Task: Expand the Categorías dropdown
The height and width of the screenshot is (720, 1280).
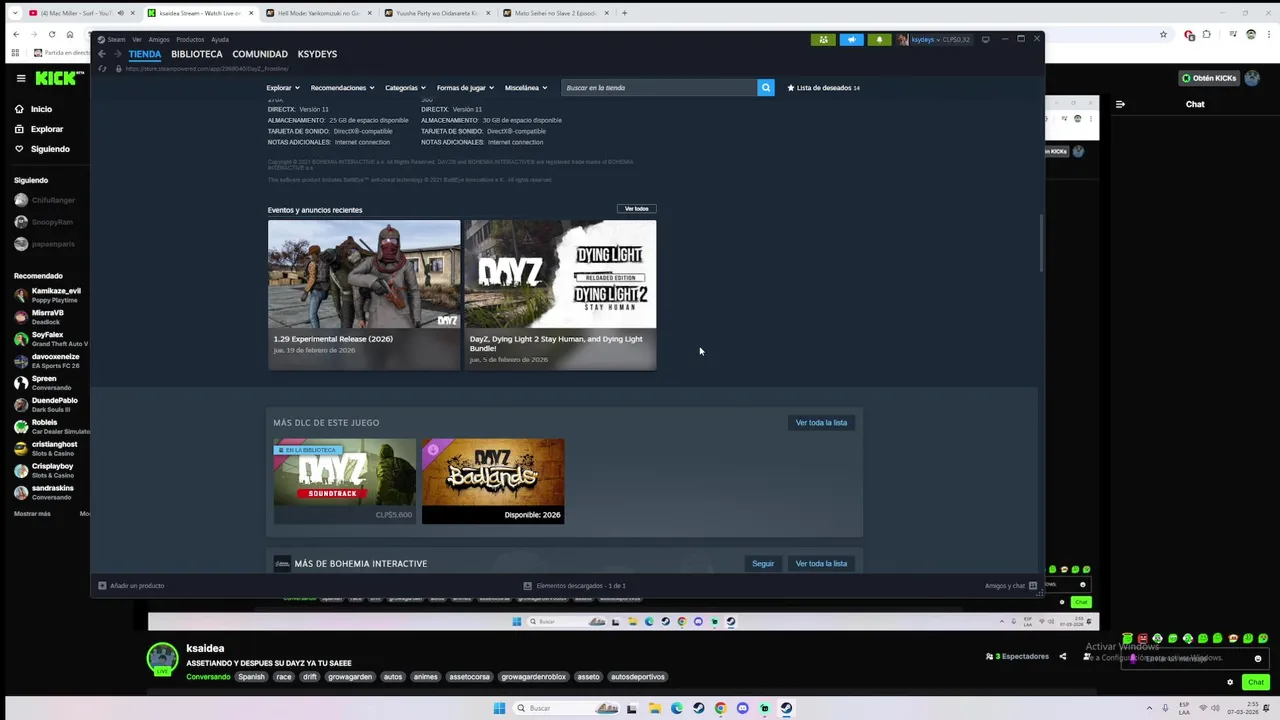Action: pos(406,88)
